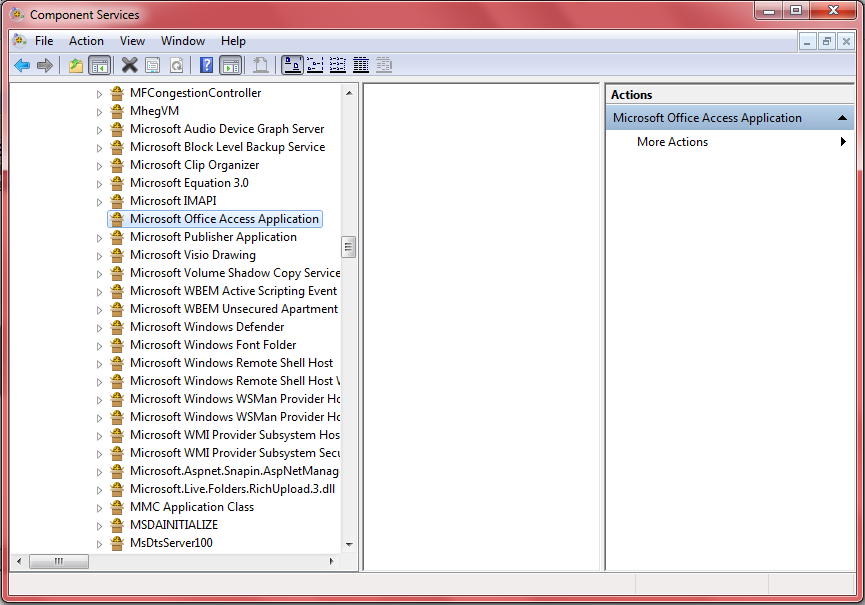The height and width of the screenshot is (605, 865).
Task: Toggle Show/Hide Action Pane toolbar button
Action: pyautogui.click(x=231, y=66)
